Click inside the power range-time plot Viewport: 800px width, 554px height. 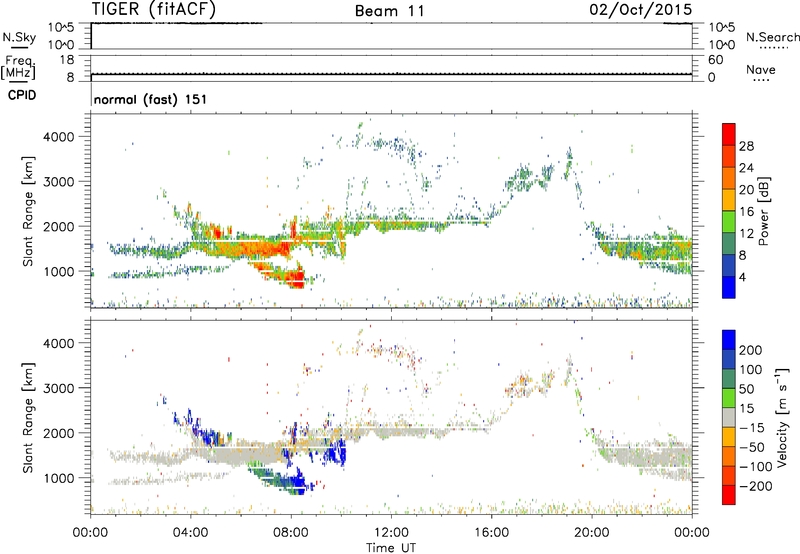[x=391, y=211]
